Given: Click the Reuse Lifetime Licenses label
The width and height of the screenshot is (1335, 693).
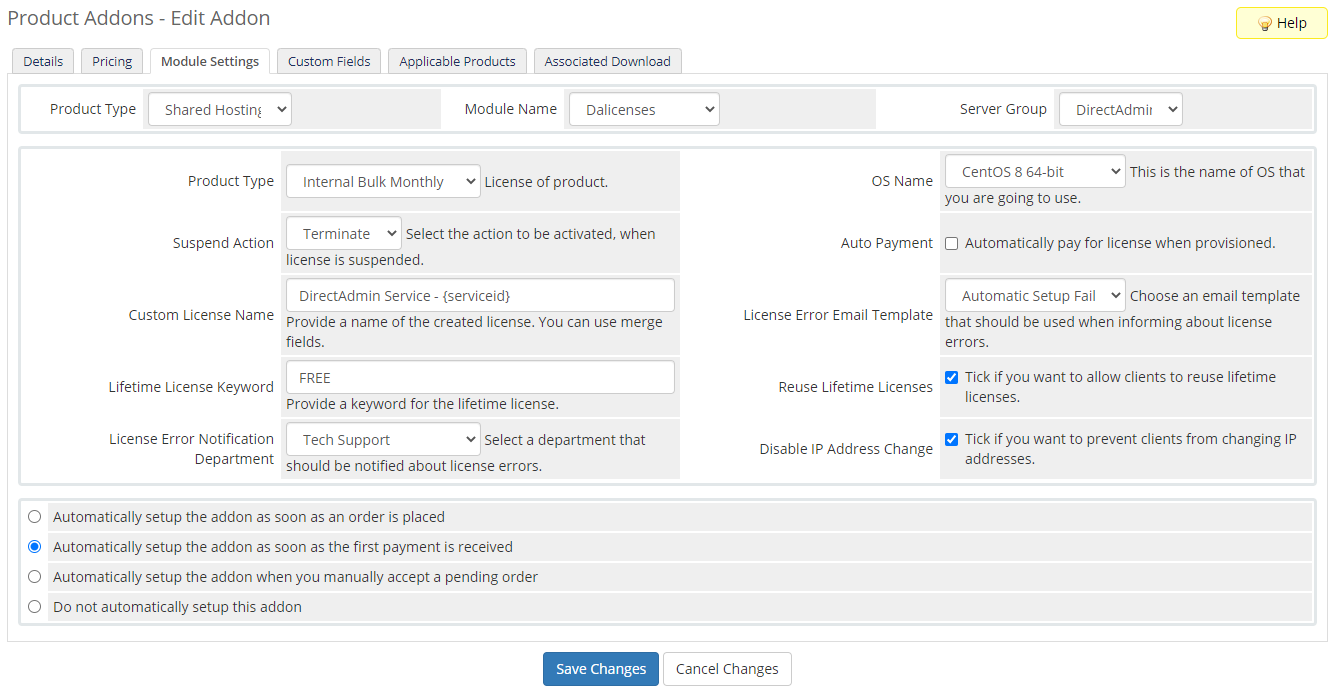Looking at the screenshot, I should tap(856, 387).
